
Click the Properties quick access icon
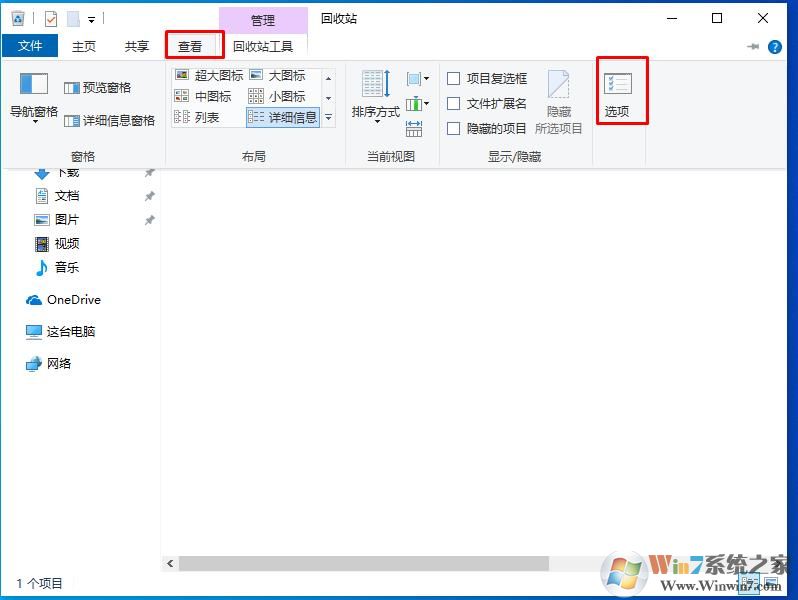(x=51, y=19)
